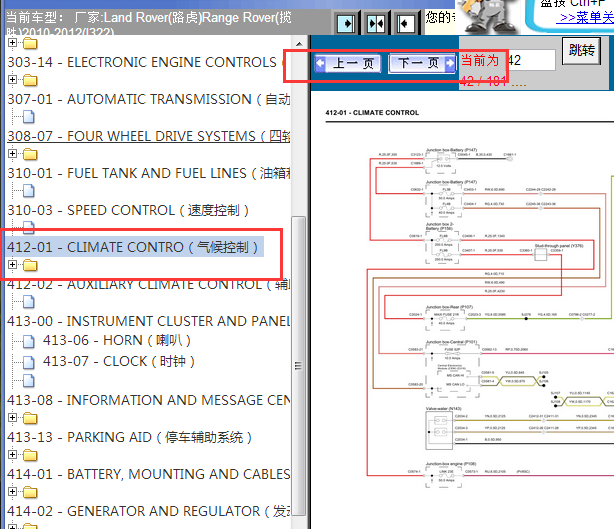Screen dimensions: 614x529
Task: Open 414-01 - BATTERY, MOUNTING AND CABLES
Action: pos(148,474)
